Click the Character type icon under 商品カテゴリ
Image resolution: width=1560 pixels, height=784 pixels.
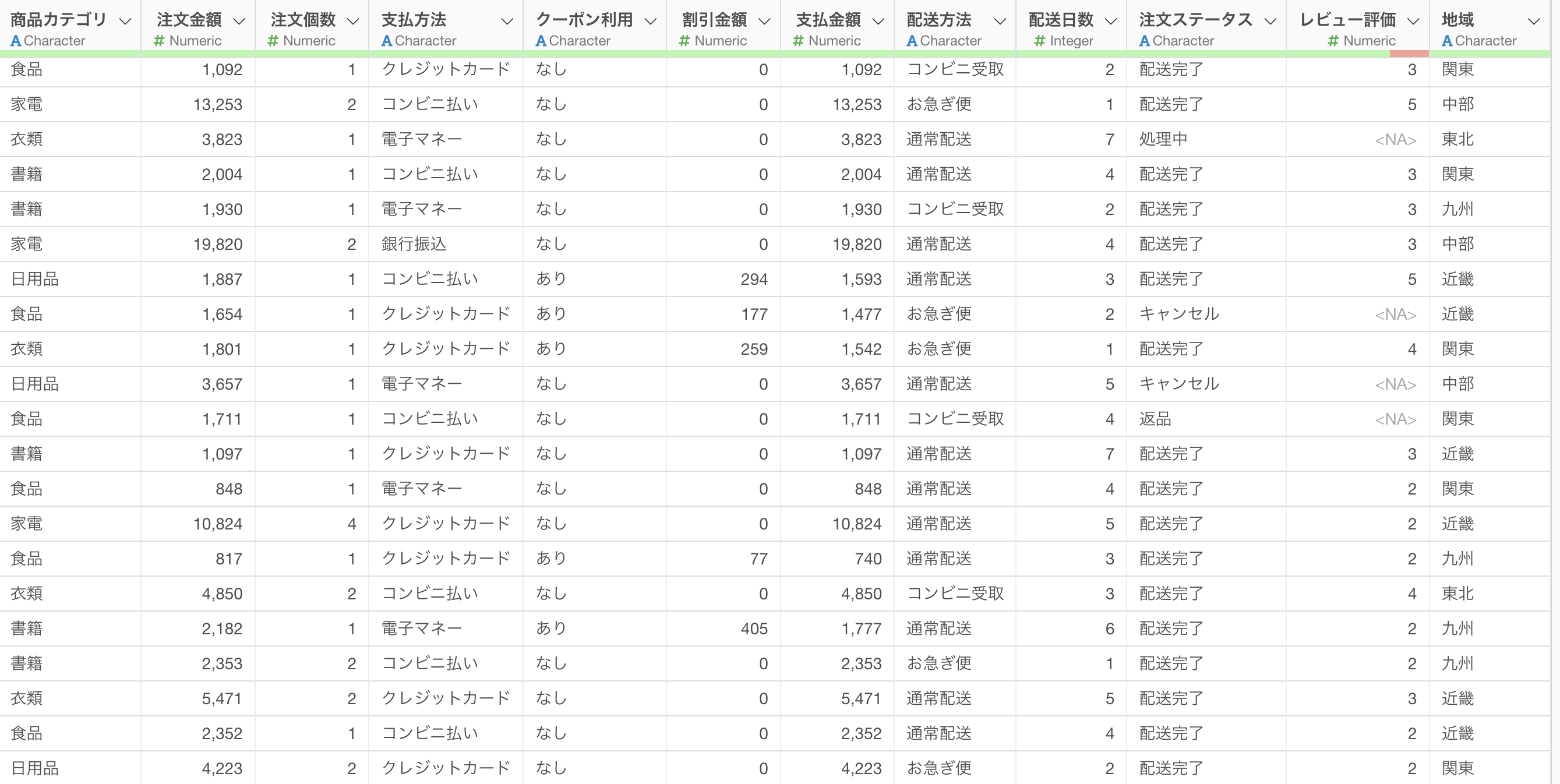tap(16, 41)
